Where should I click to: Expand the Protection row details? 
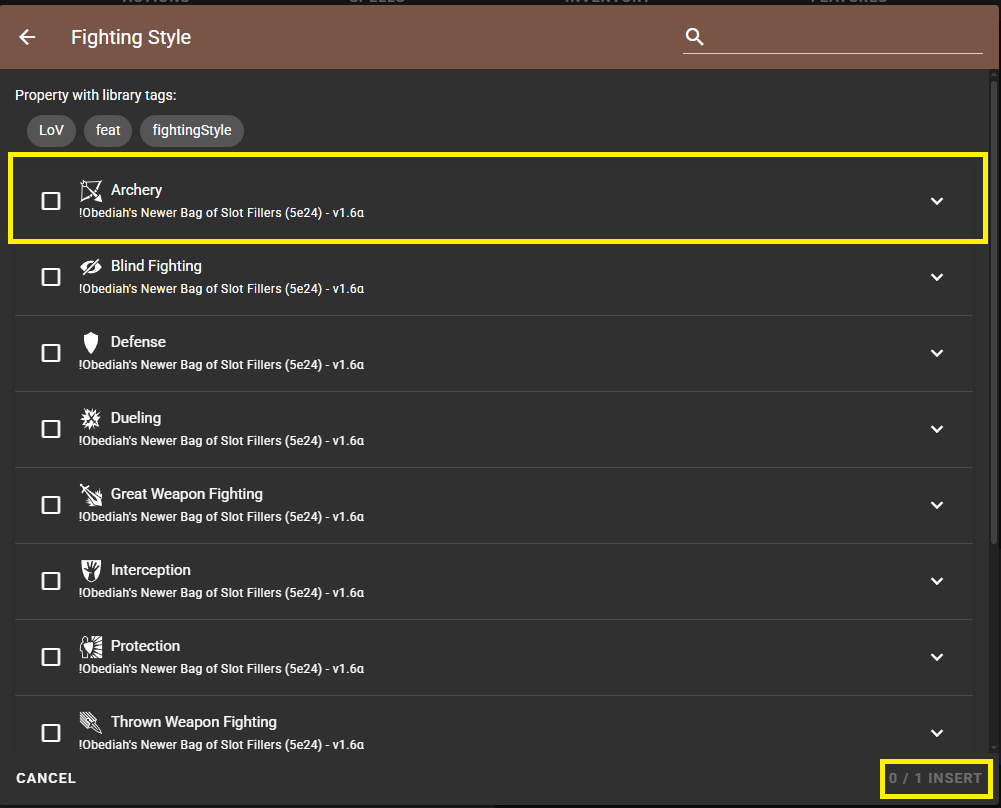(937, 657)
